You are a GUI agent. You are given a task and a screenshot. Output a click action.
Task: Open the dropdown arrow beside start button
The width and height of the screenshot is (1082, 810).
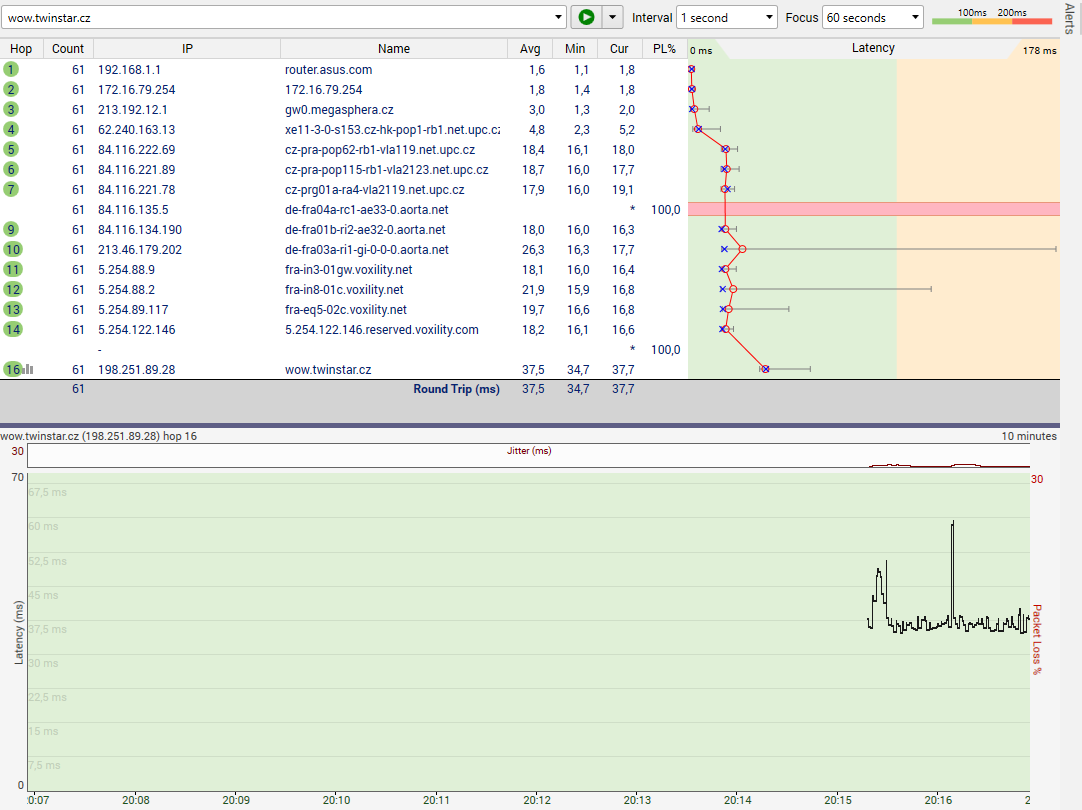tap(613, 17)
